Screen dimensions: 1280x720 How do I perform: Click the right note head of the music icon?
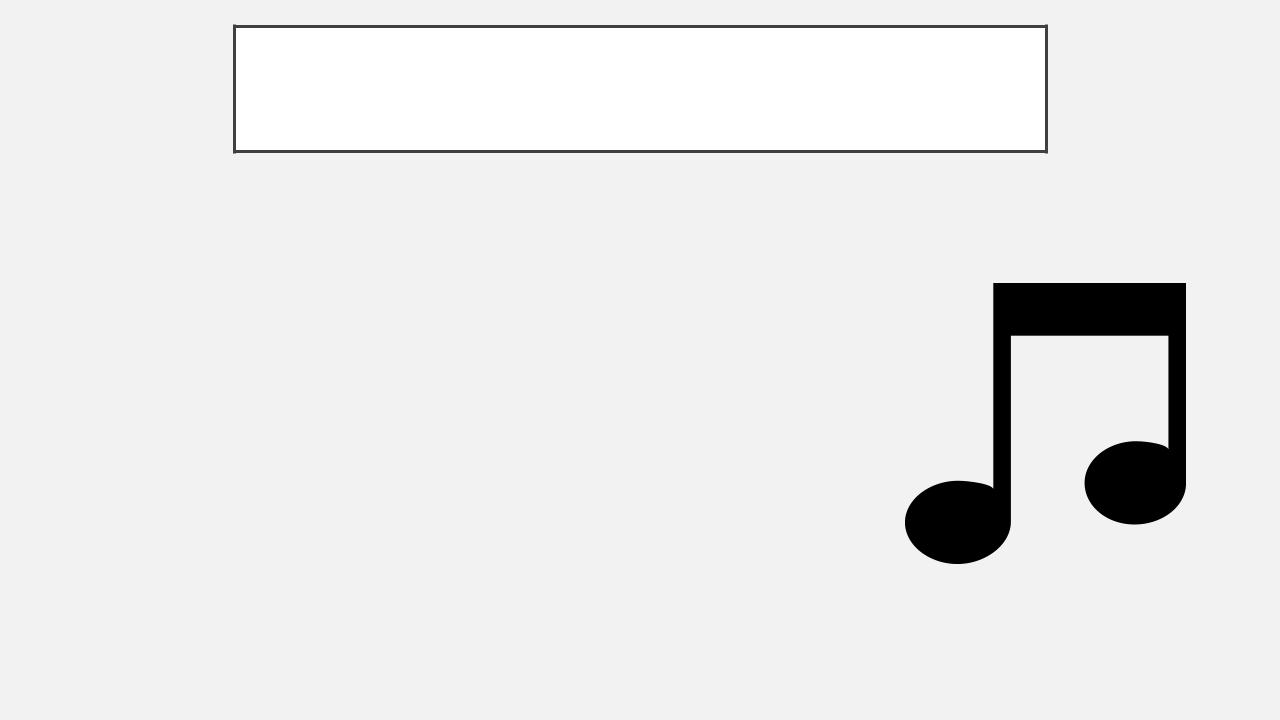pos(1135,483)
